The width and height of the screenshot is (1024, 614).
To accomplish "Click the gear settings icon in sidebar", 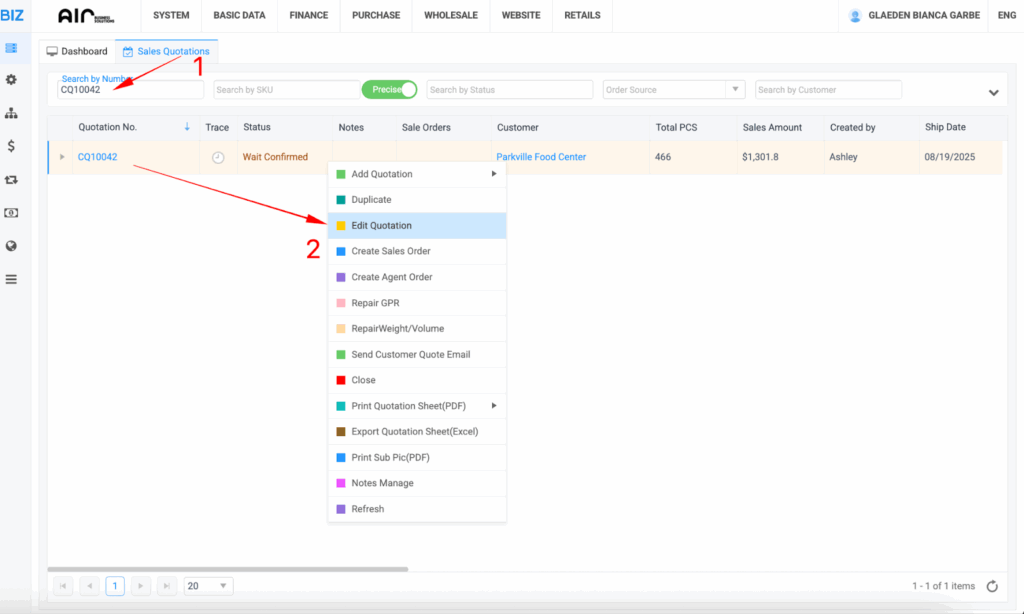I will pos(11,80).
